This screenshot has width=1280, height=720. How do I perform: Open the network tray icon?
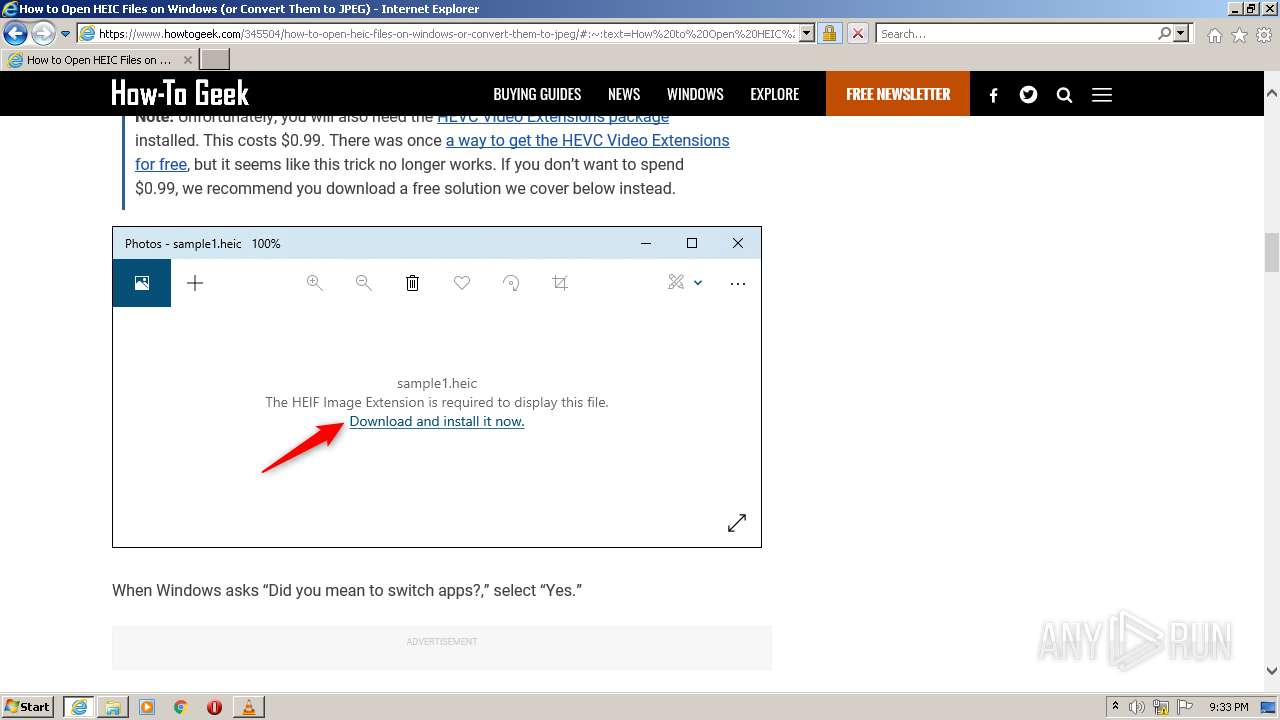[x=1161, y=707]
